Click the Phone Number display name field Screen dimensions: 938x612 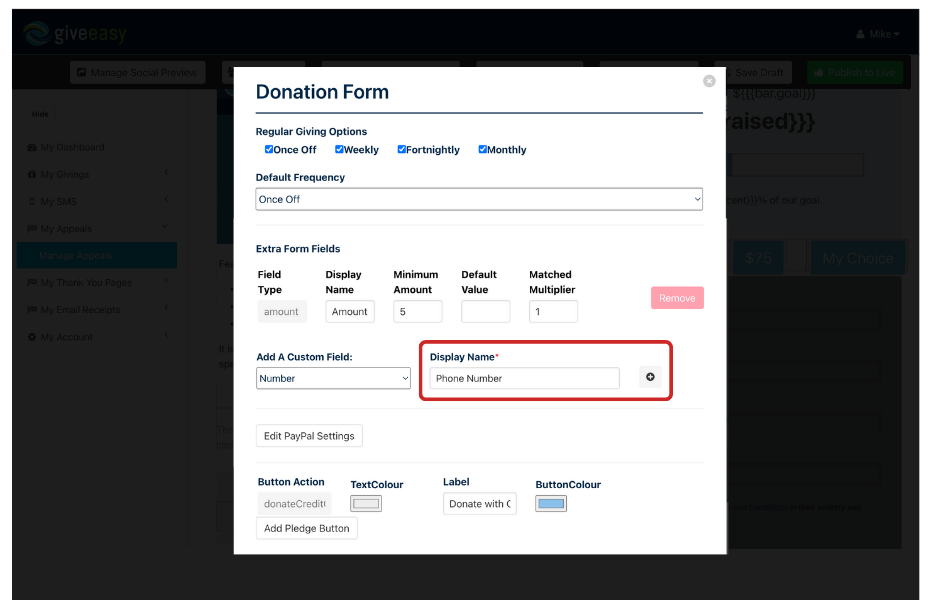coord(523,378)
